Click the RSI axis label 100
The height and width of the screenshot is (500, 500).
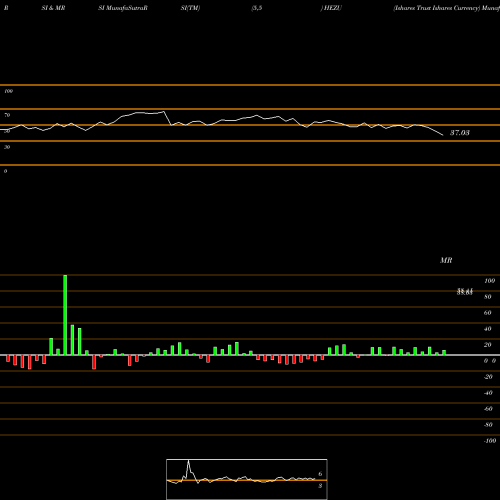(x=8, y=91)
